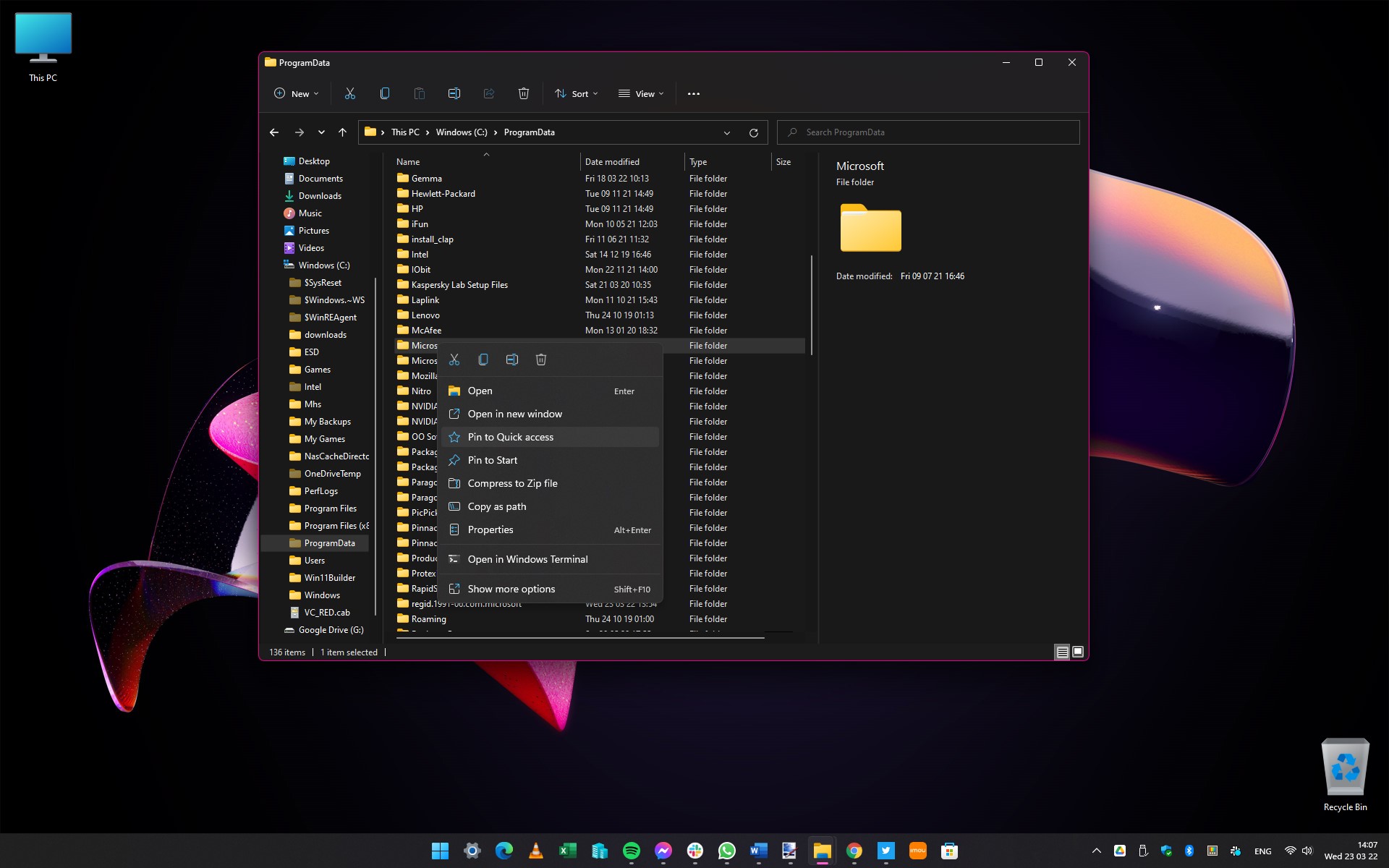
Task: Choose Compress to Zip file
Action: (513, 483)
